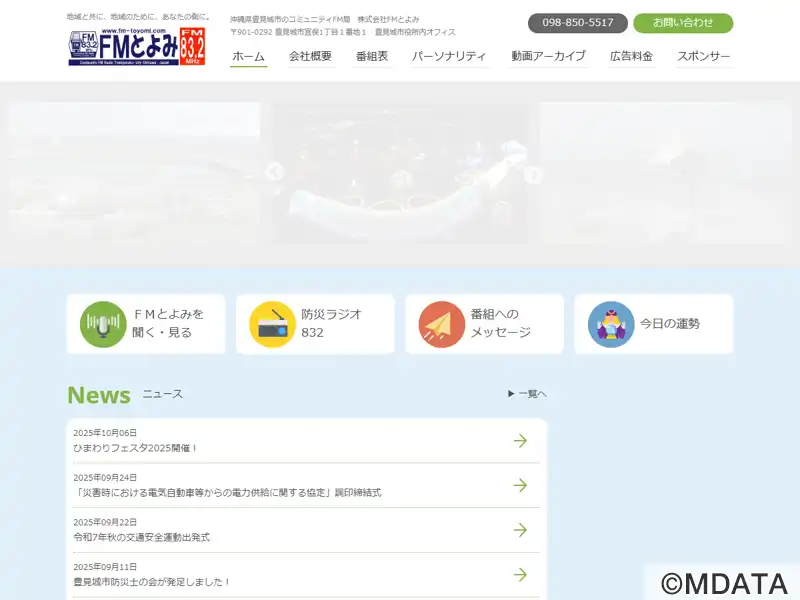Click the right faded carousel image

[x=666, y=173]
